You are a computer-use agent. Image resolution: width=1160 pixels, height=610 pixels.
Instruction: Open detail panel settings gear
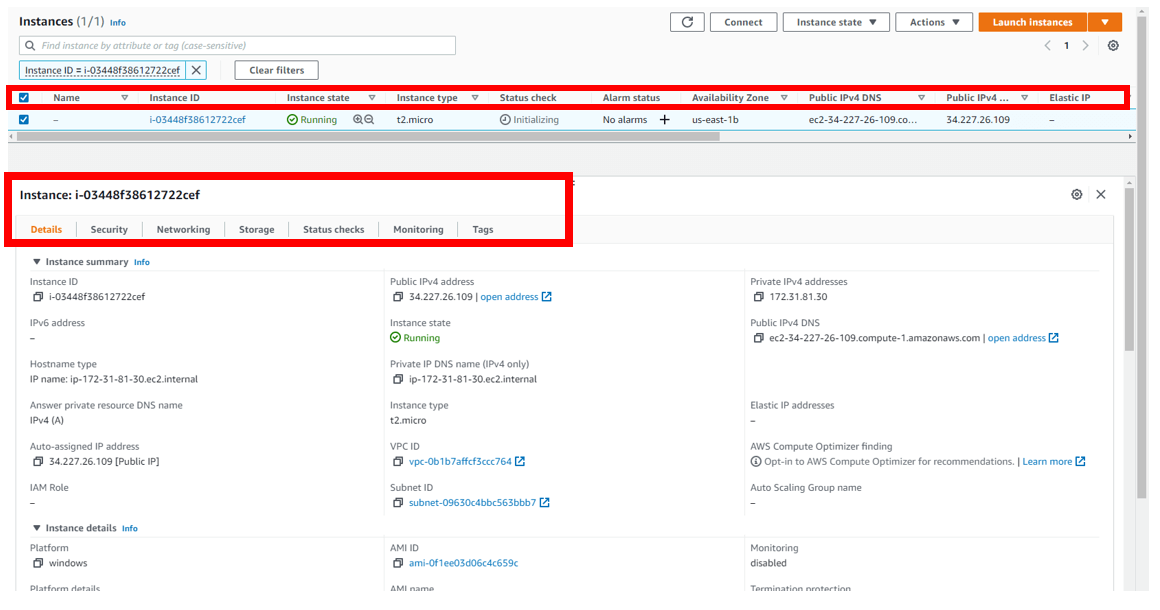click(x=1076, y=194)
